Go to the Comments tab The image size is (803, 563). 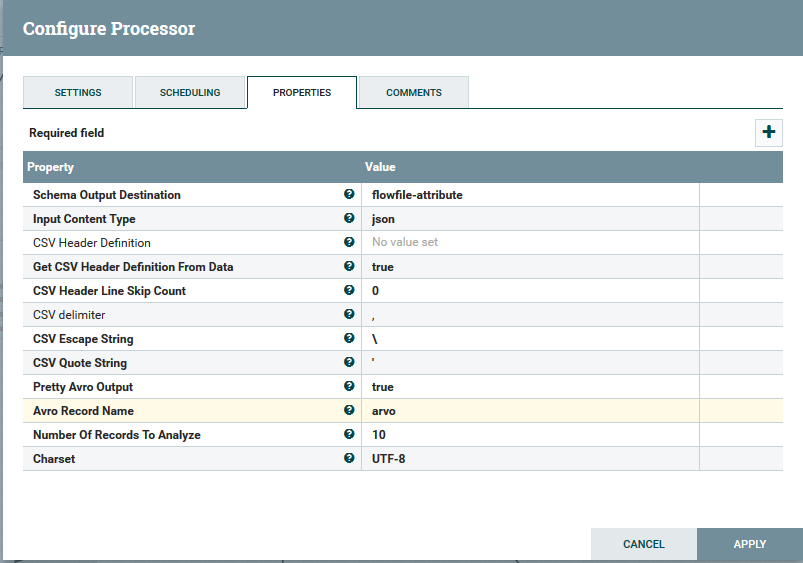coord(413,93)
